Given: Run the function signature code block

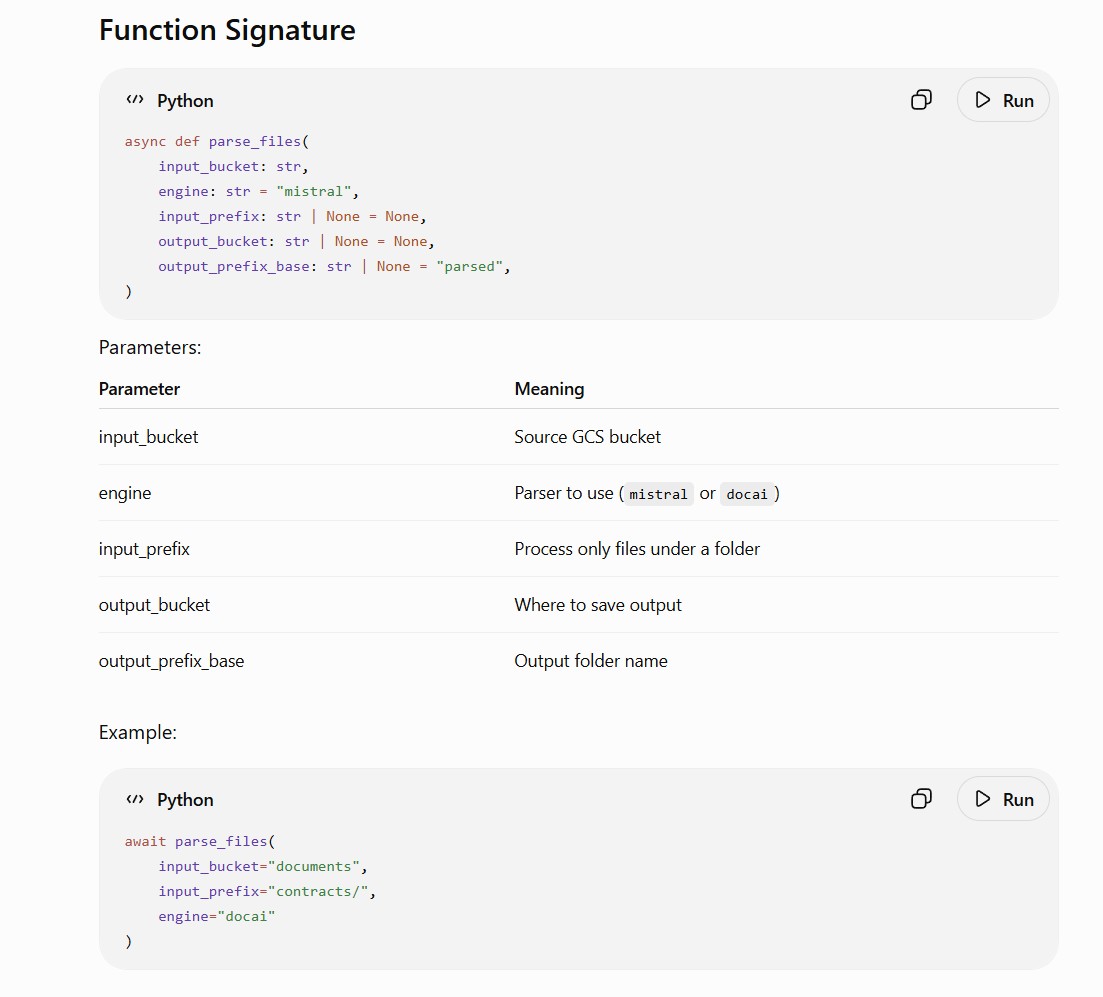Looking at the screenshot, I should click(x=1003, y=100).
